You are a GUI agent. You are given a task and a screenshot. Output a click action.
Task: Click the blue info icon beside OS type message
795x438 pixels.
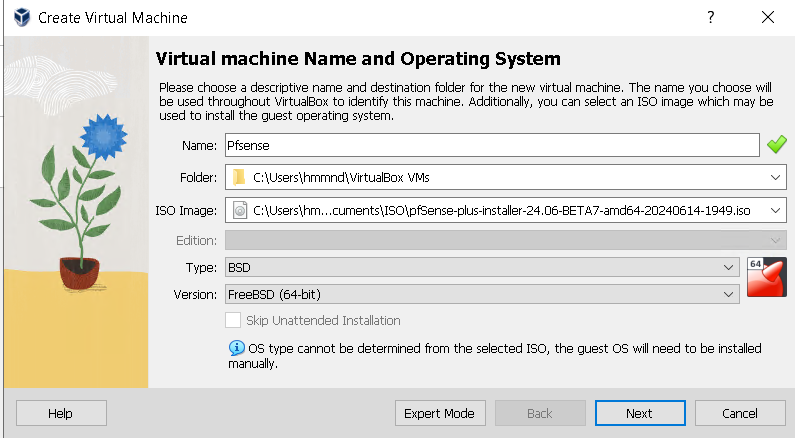pyautogui.click(x=236, y=348)
